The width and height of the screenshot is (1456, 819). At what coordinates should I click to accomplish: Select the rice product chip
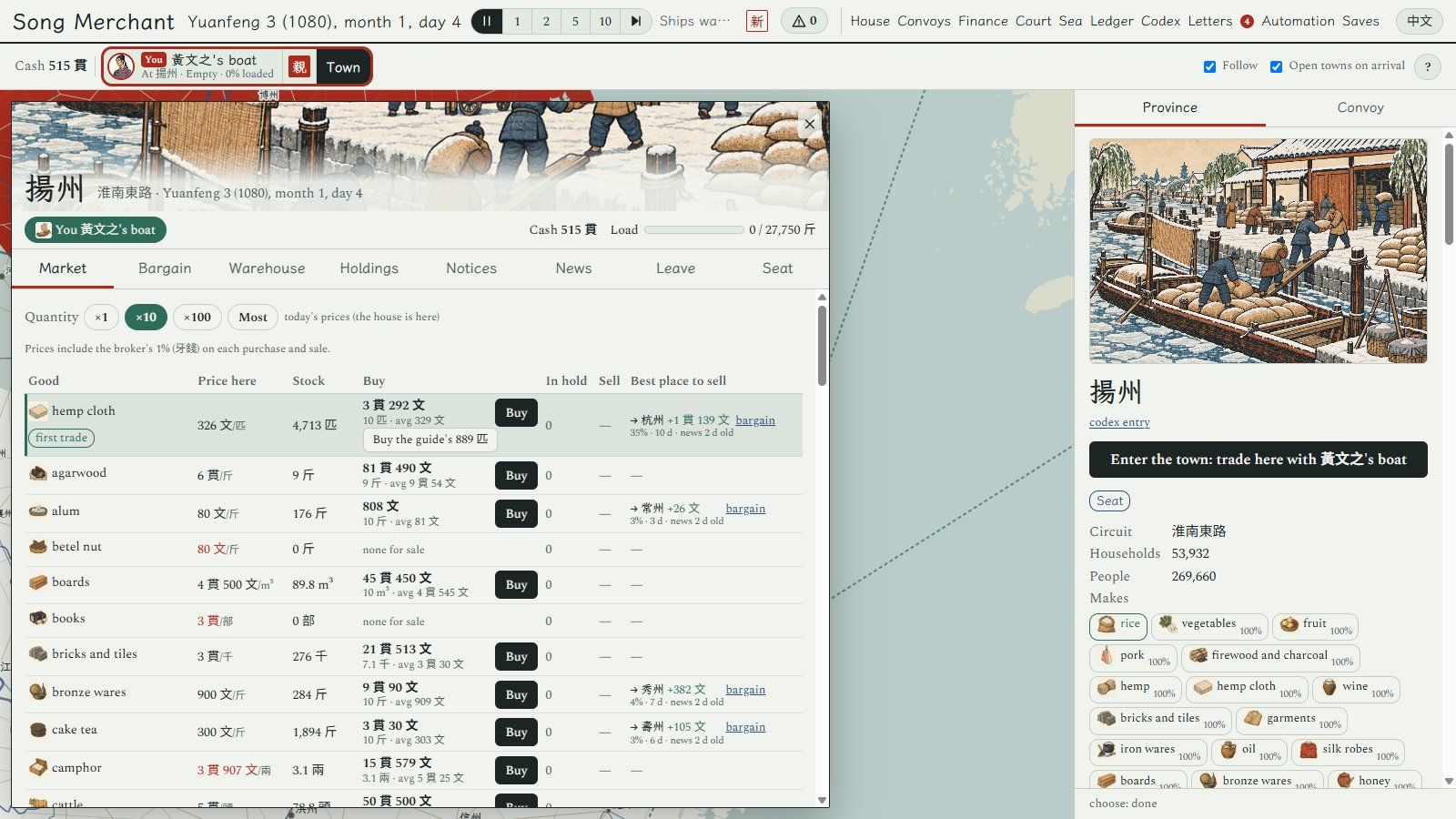point(1118,626)
